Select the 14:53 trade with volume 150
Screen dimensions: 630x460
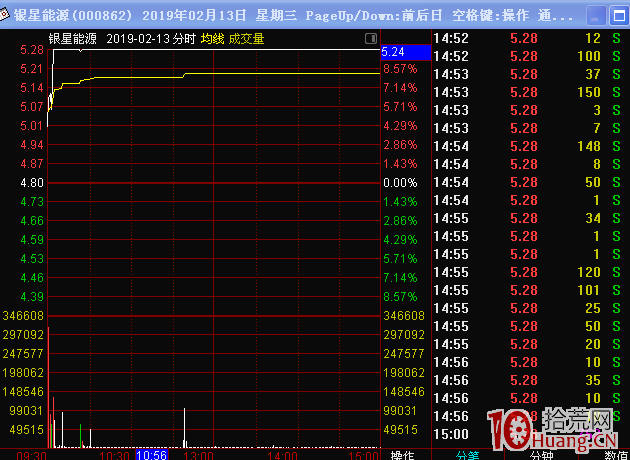coord(531,92)
